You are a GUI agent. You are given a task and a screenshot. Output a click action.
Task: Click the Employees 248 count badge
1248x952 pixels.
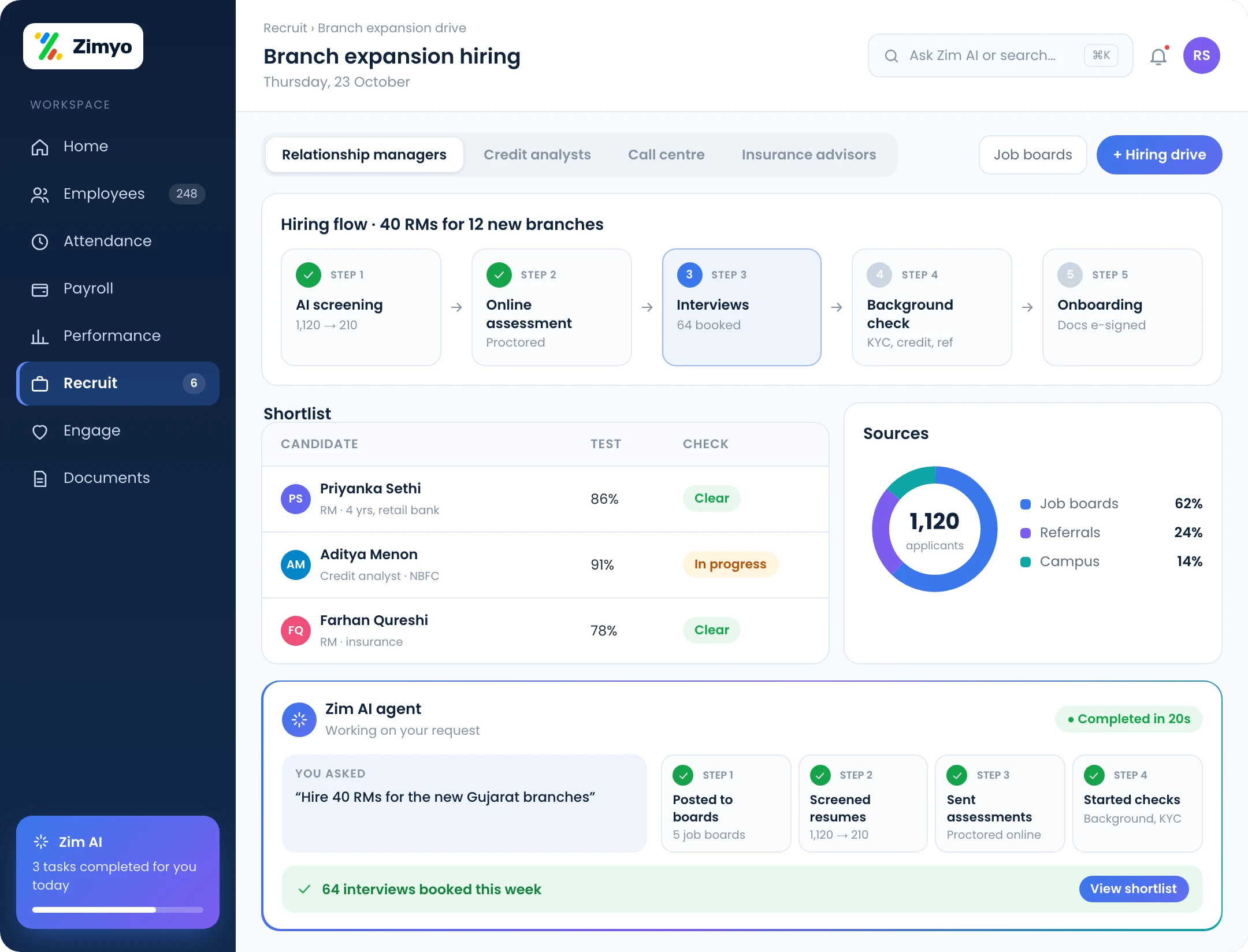187,194
